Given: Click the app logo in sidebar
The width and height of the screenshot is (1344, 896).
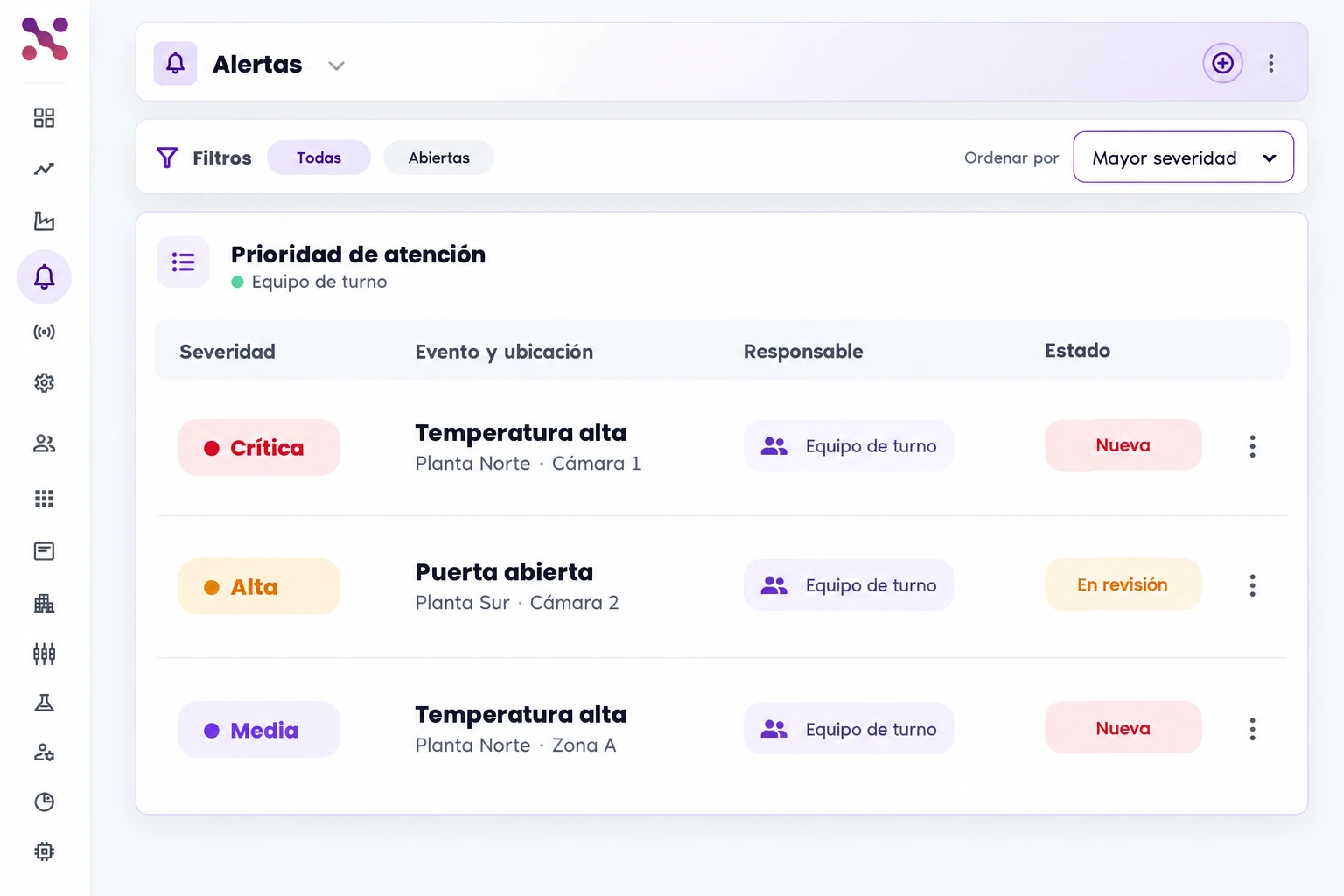Looking at the screenshot, I should tap(45, 39).
